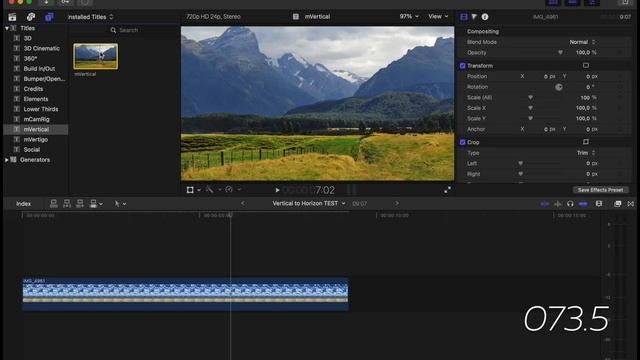Open the Installed Titles popup menu
Screen dimensions: 640x360
(x=91, y=17)
